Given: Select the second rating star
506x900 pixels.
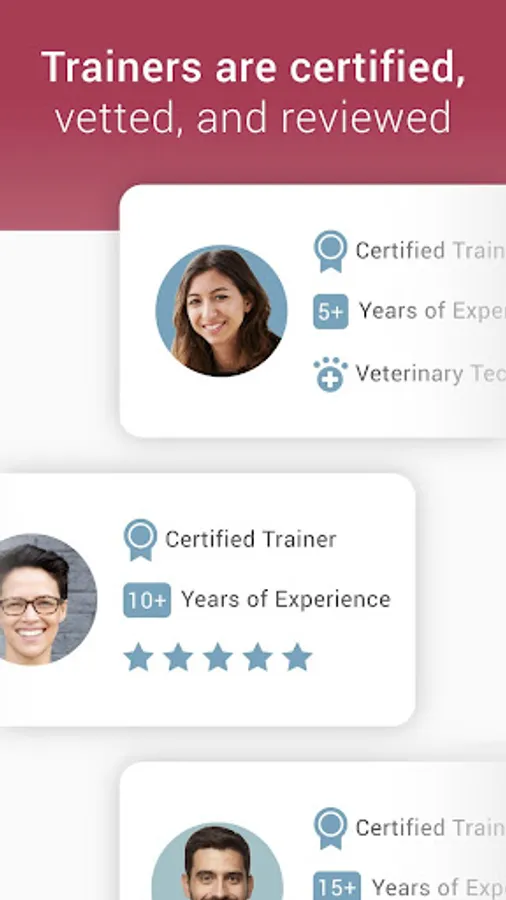Looking at the screenshot, I should [178, 657].
